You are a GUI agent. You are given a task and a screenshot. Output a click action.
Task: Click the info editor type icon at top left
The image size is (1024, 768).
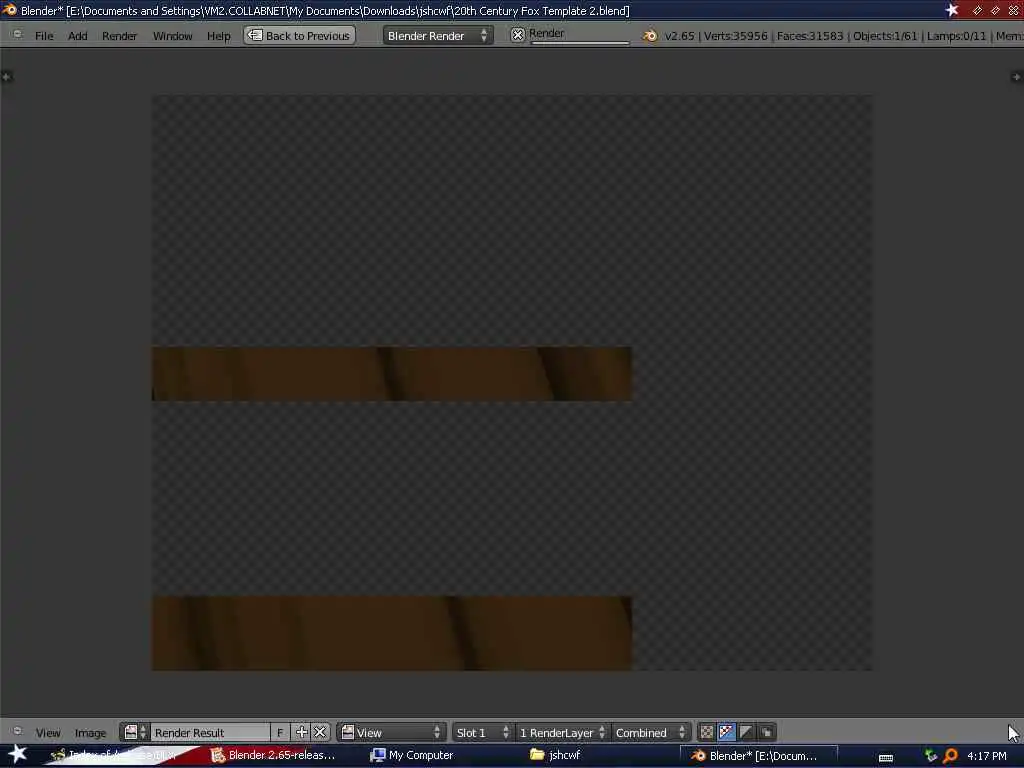click(x=16, y=35)
